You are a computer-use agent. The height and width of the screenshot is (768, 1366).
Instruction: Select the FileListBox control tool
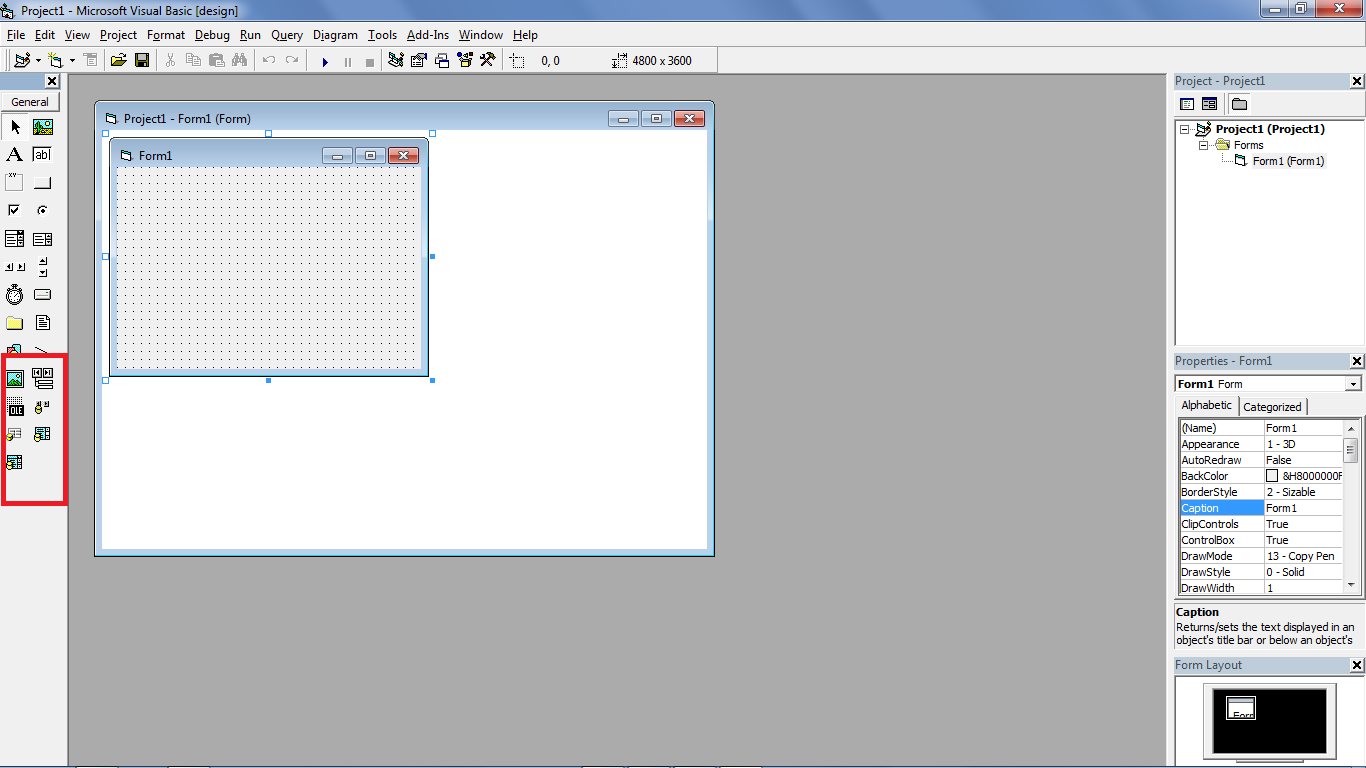coord(43,323)
